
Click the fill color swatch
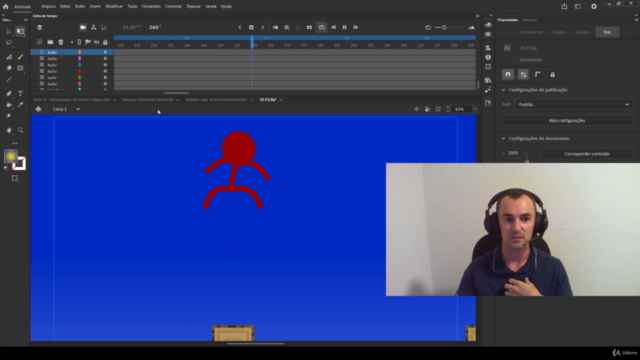pyautogui.click(x=11, y=156)
